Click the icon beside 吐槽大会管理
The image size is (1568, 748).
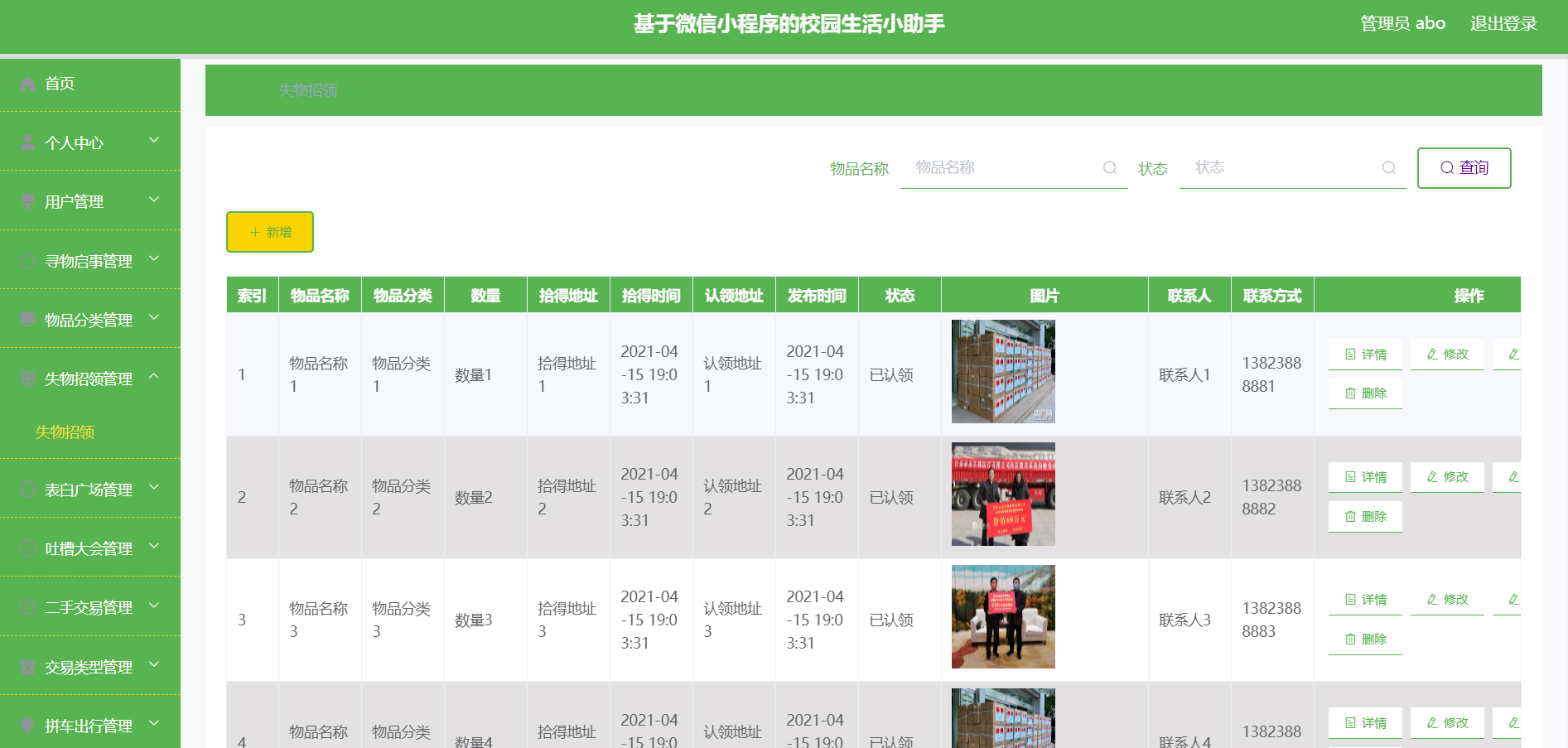[x=27, y=548]
